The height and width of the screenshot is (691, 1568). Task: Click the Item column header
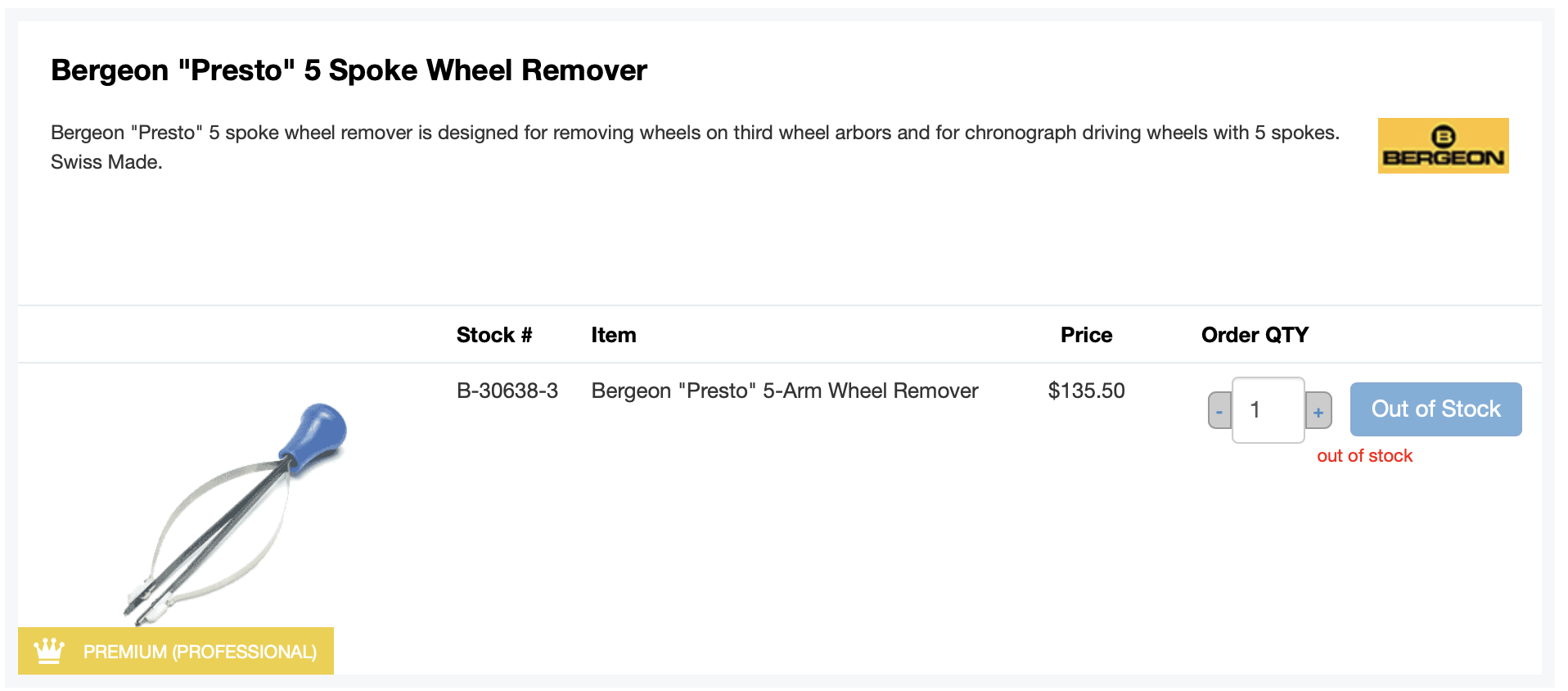tap(613, 335)
